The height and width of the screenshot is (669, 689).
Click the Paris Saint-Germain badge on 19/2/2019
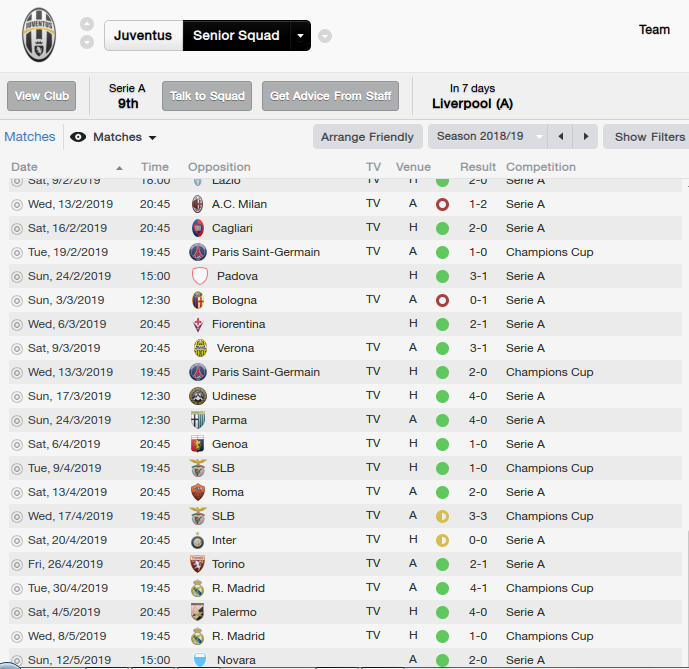pos(198,252)
